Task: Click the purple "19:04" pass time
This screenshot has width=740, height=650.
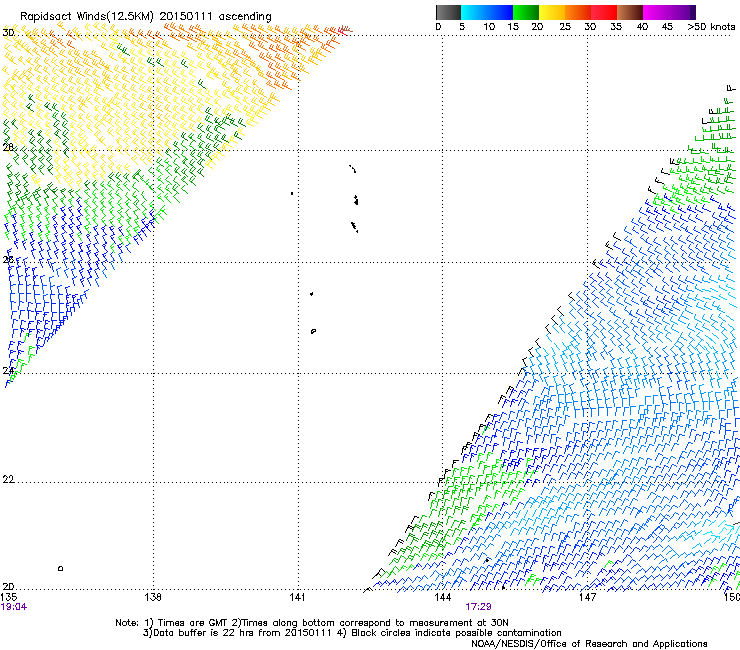Action: [x=14, y=607]
